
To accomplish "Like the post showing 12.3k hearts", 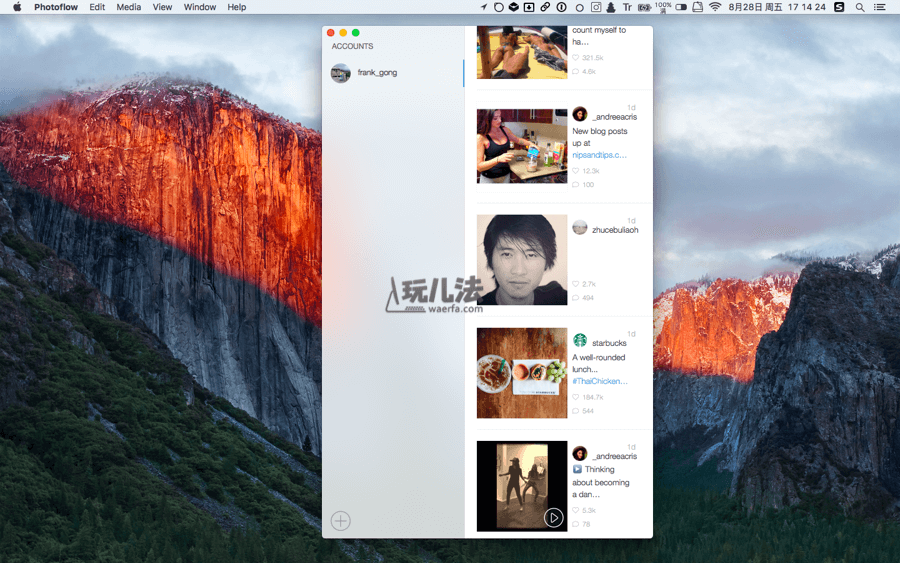I will coord(576,171).
